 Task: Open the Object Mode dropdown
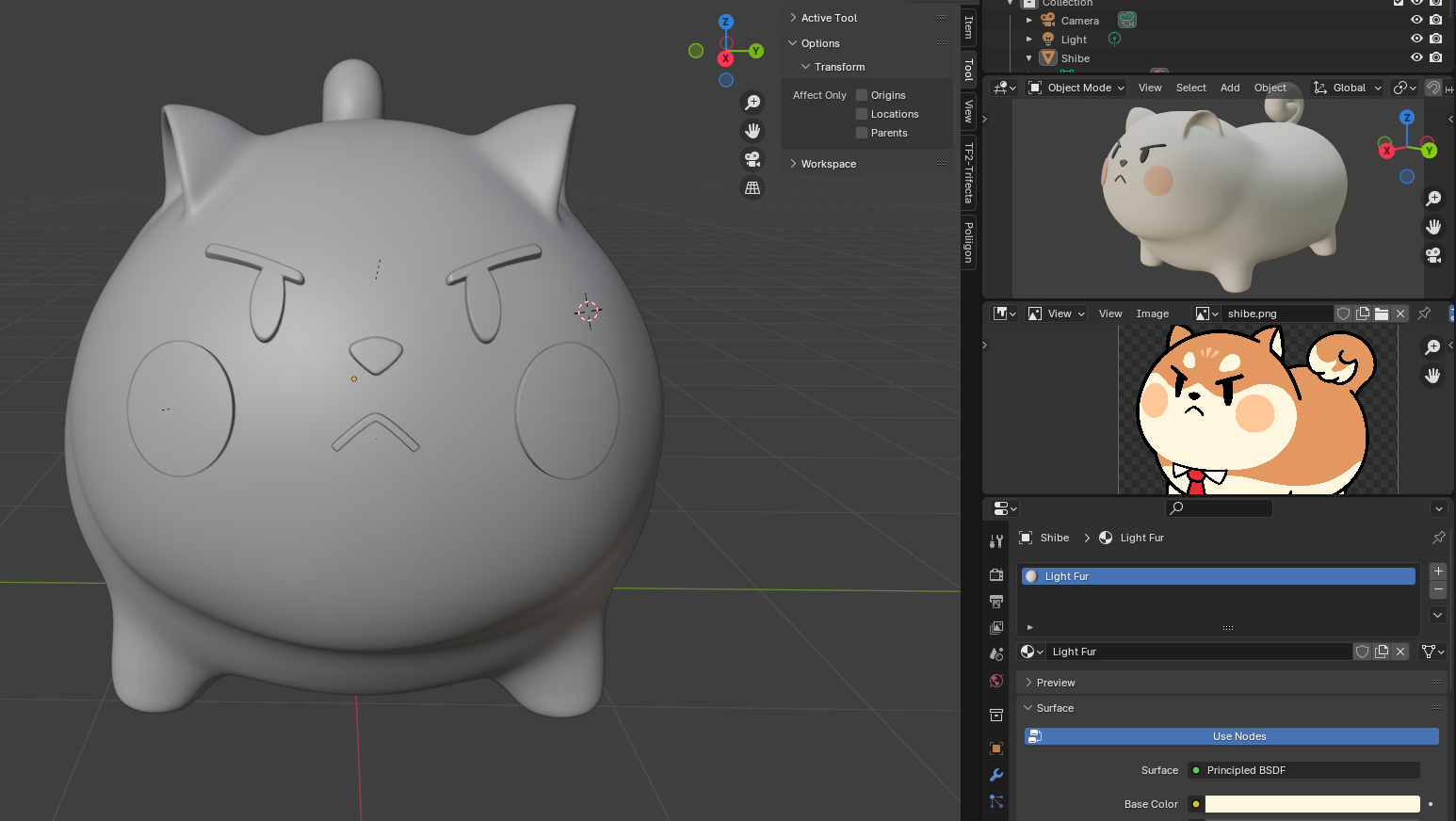[1076, 88]
